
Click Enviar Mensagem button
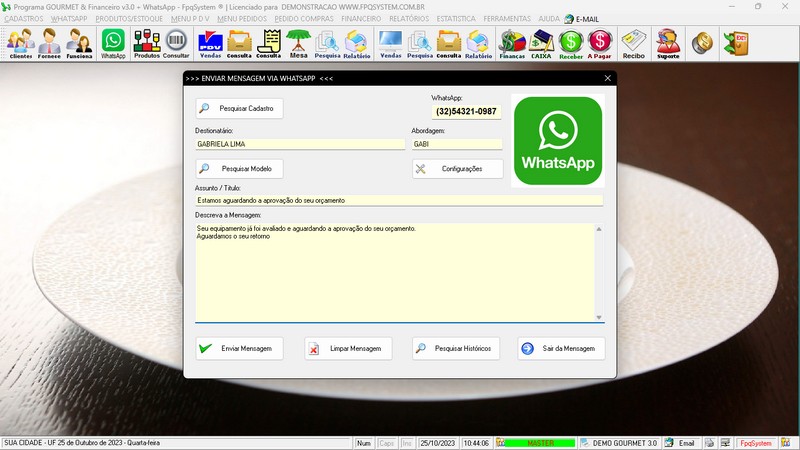coord(239,348)
